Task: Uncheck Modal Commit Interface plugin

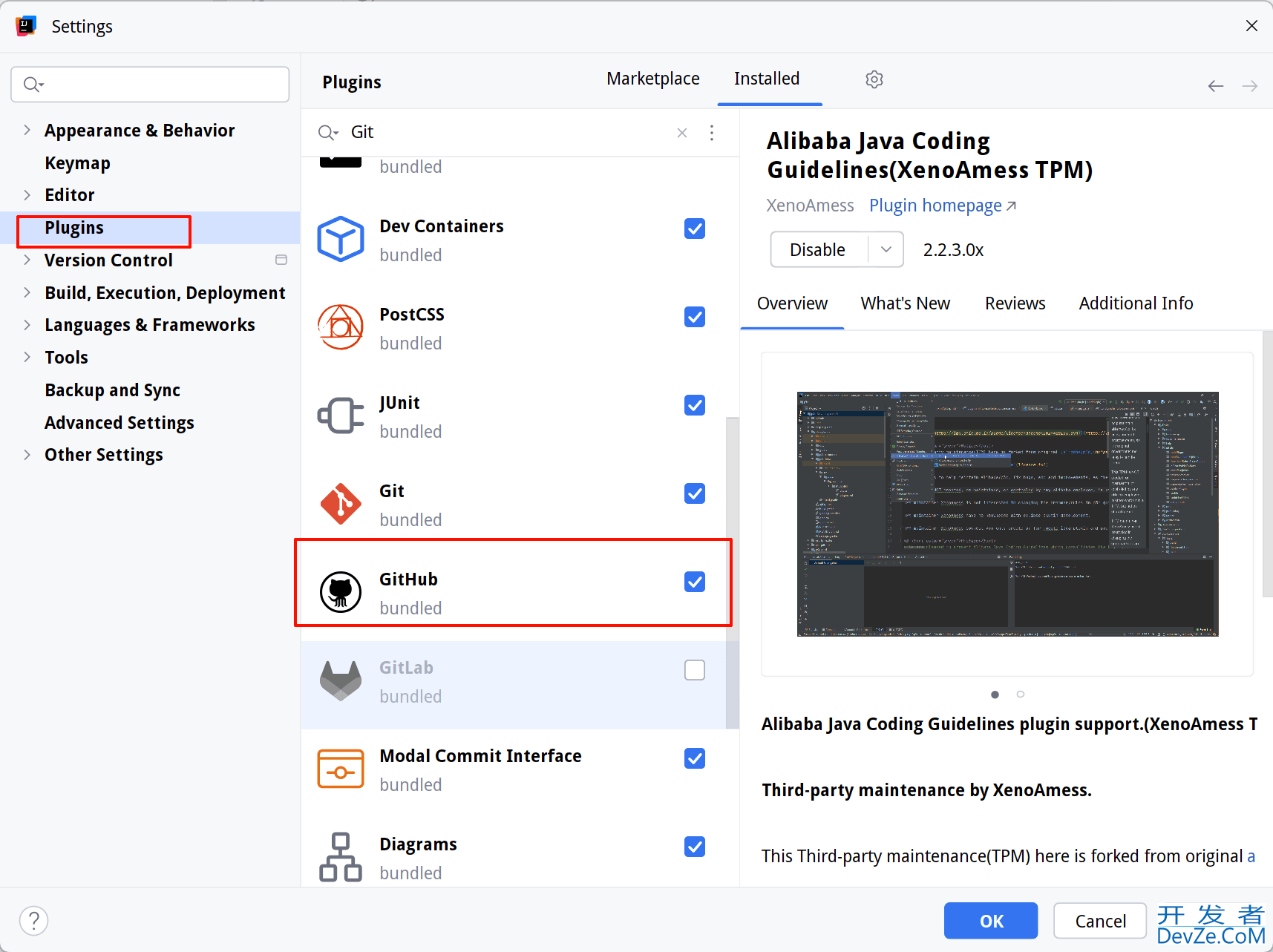Action: (695, 758)
